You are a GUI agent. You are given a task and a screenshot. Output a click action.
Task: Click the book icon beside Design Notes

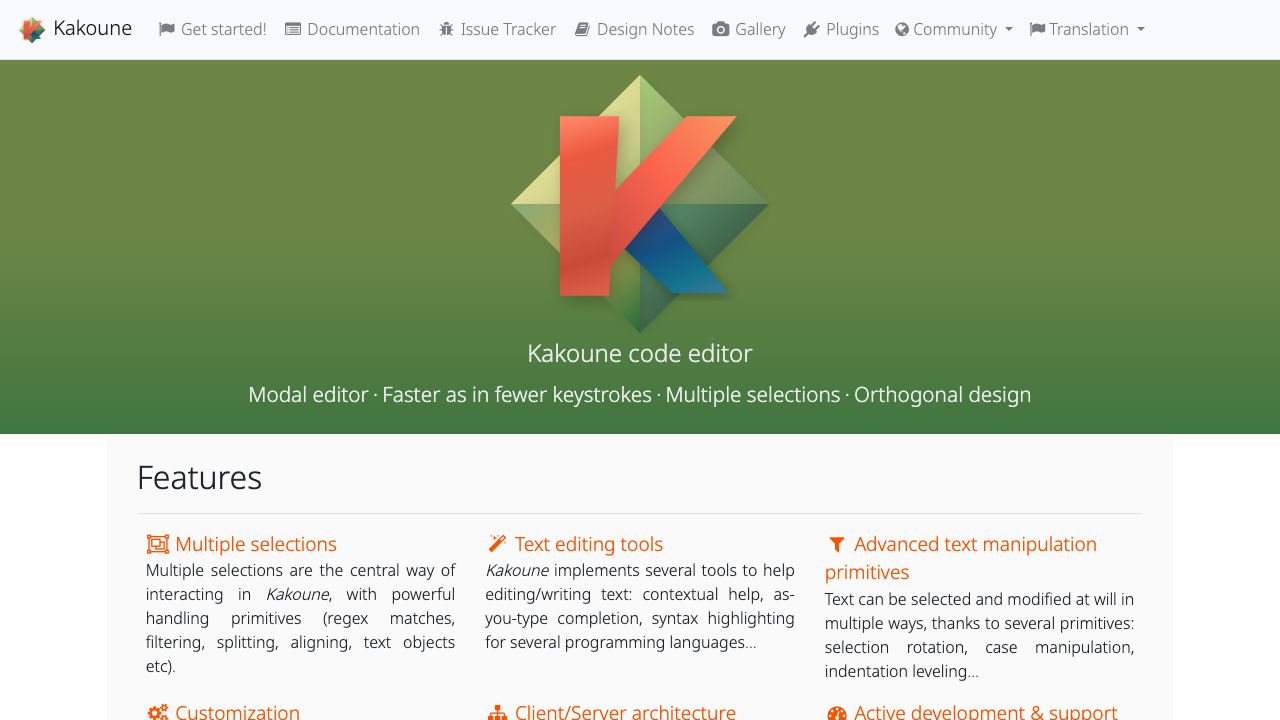click(582, 29)
